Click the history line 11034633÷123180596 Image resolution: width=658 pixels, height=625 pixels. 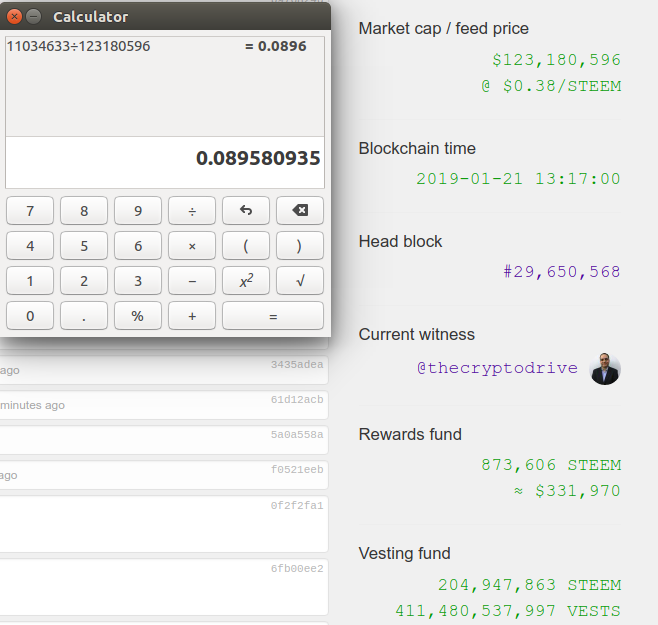pyautogui.click(x=78, y=46)
